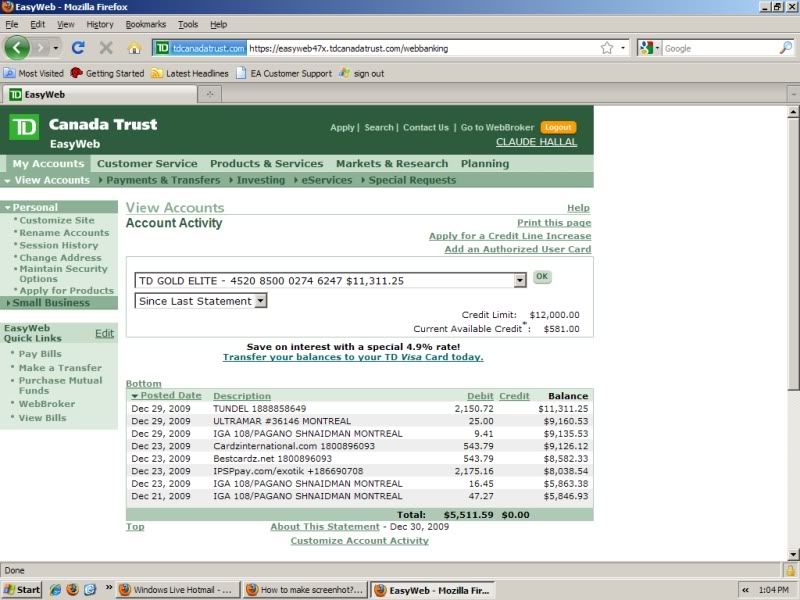Open the TD GOLD ELITE account dropdown
800x600 pixels.
[x=330, y=281]
